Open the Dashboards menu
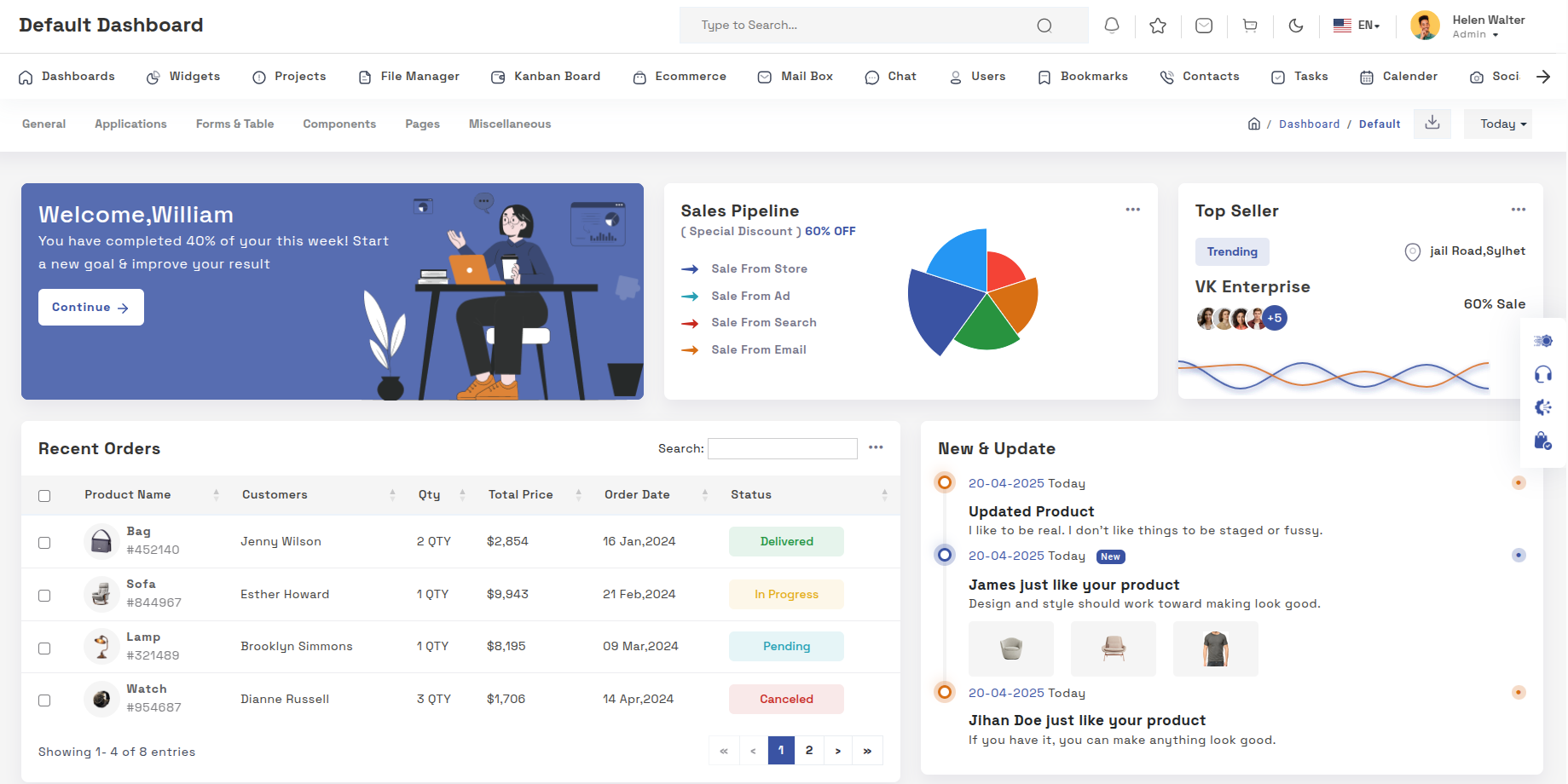Viewport: 1568px width, 784px height. click(67, 77)
